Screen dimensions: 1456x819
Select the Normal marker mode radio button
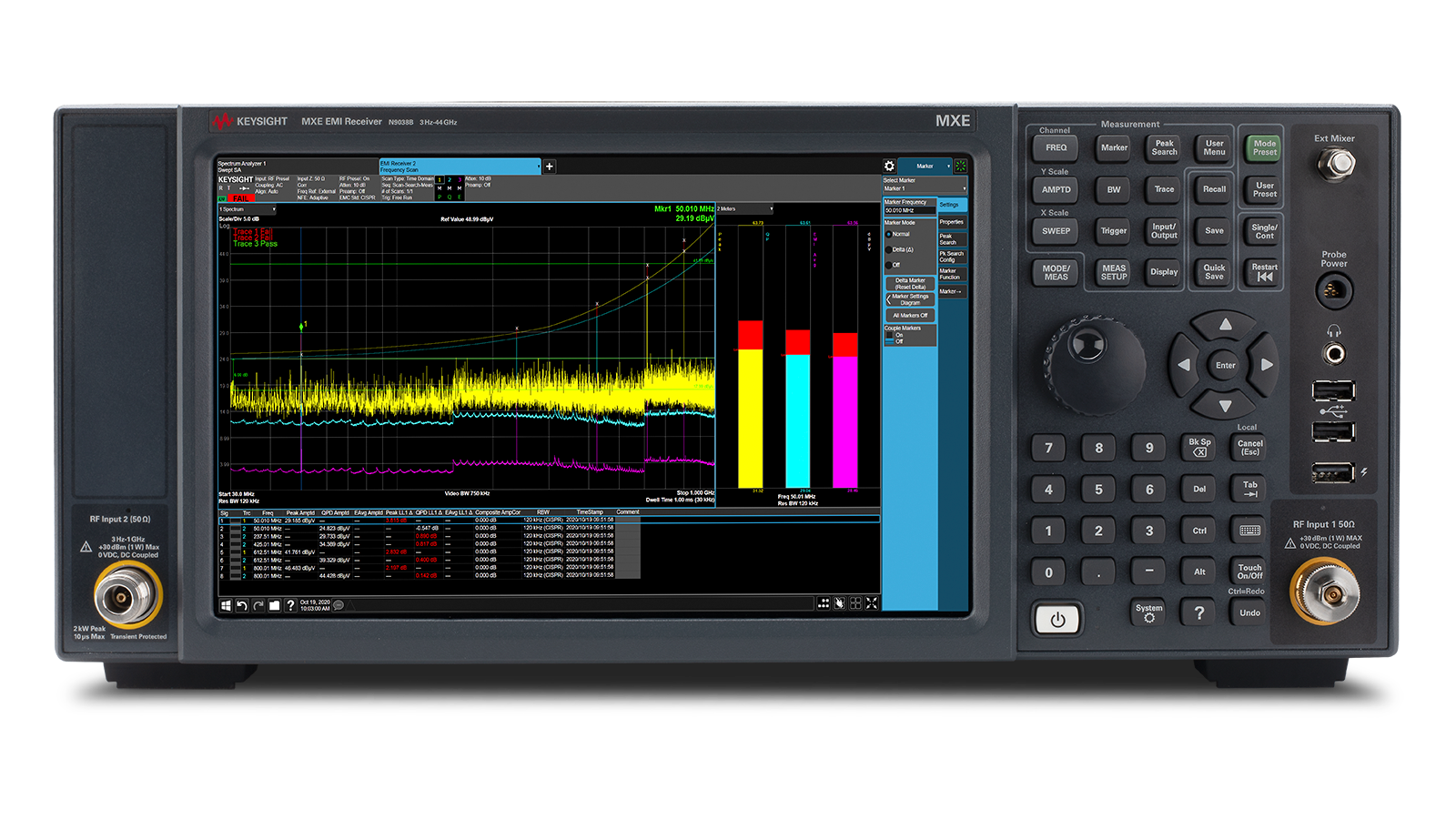tap(890, 234)
